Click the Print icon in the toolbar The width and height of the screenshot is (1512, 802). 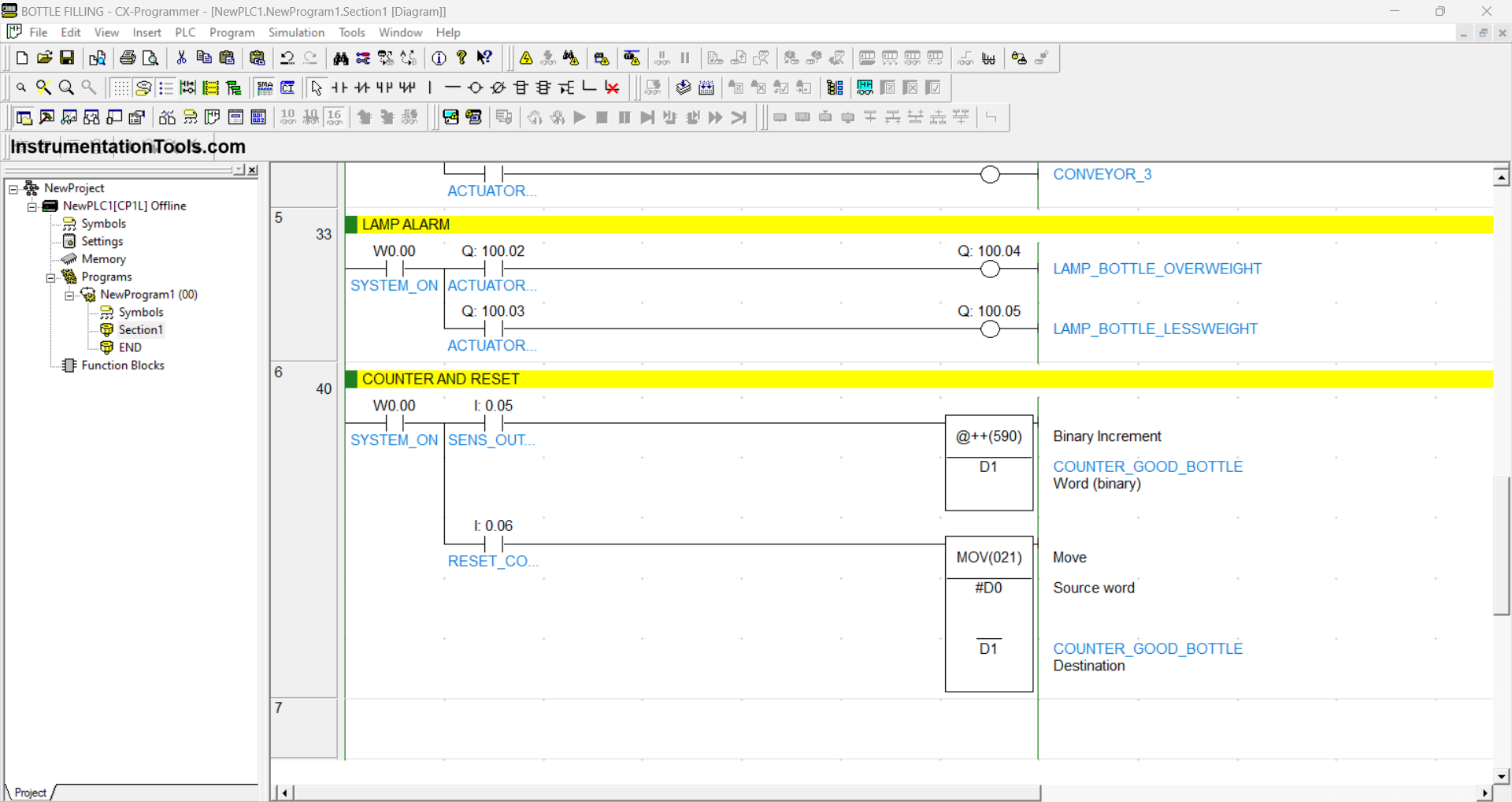(x=128, y=58)
